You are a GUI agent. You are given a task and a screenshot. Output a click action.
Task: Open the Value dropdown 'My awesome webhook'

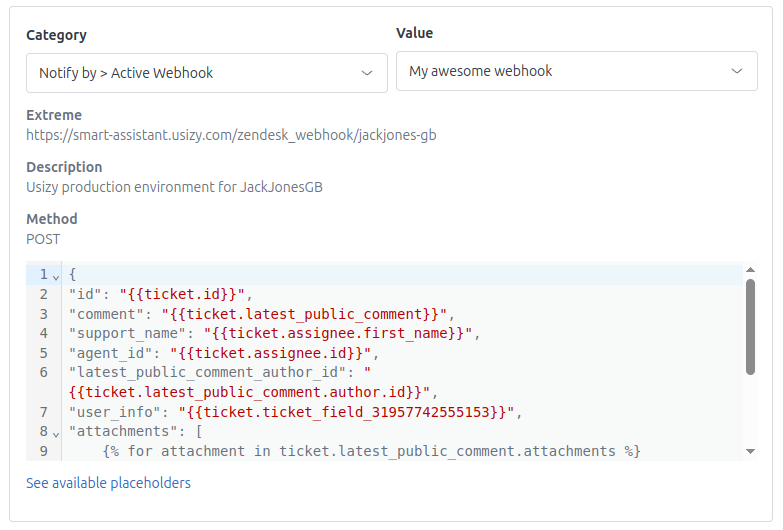click(577, 71)
